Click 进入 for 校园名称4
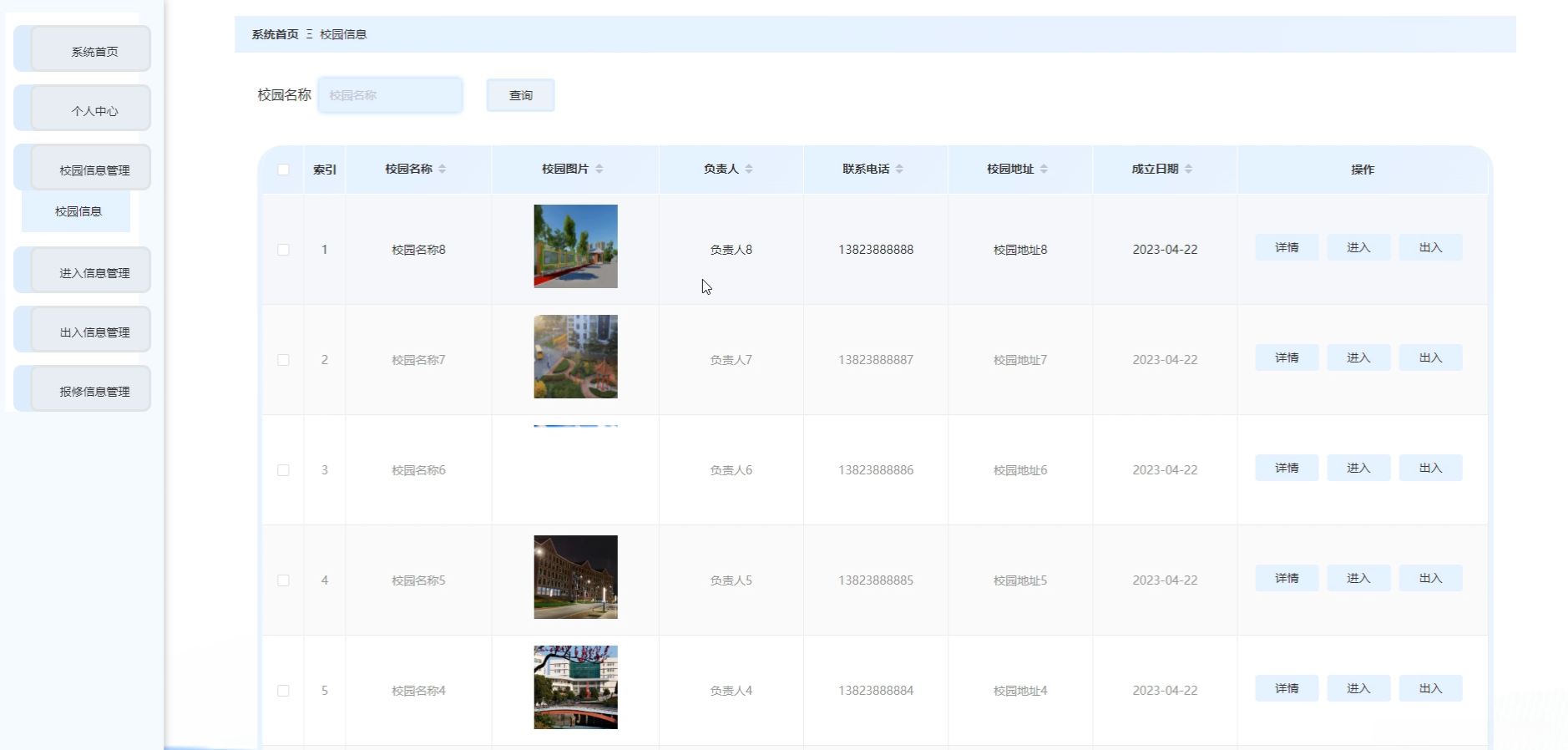This screenshot has width=1568, height=750. click(1358, 688)
